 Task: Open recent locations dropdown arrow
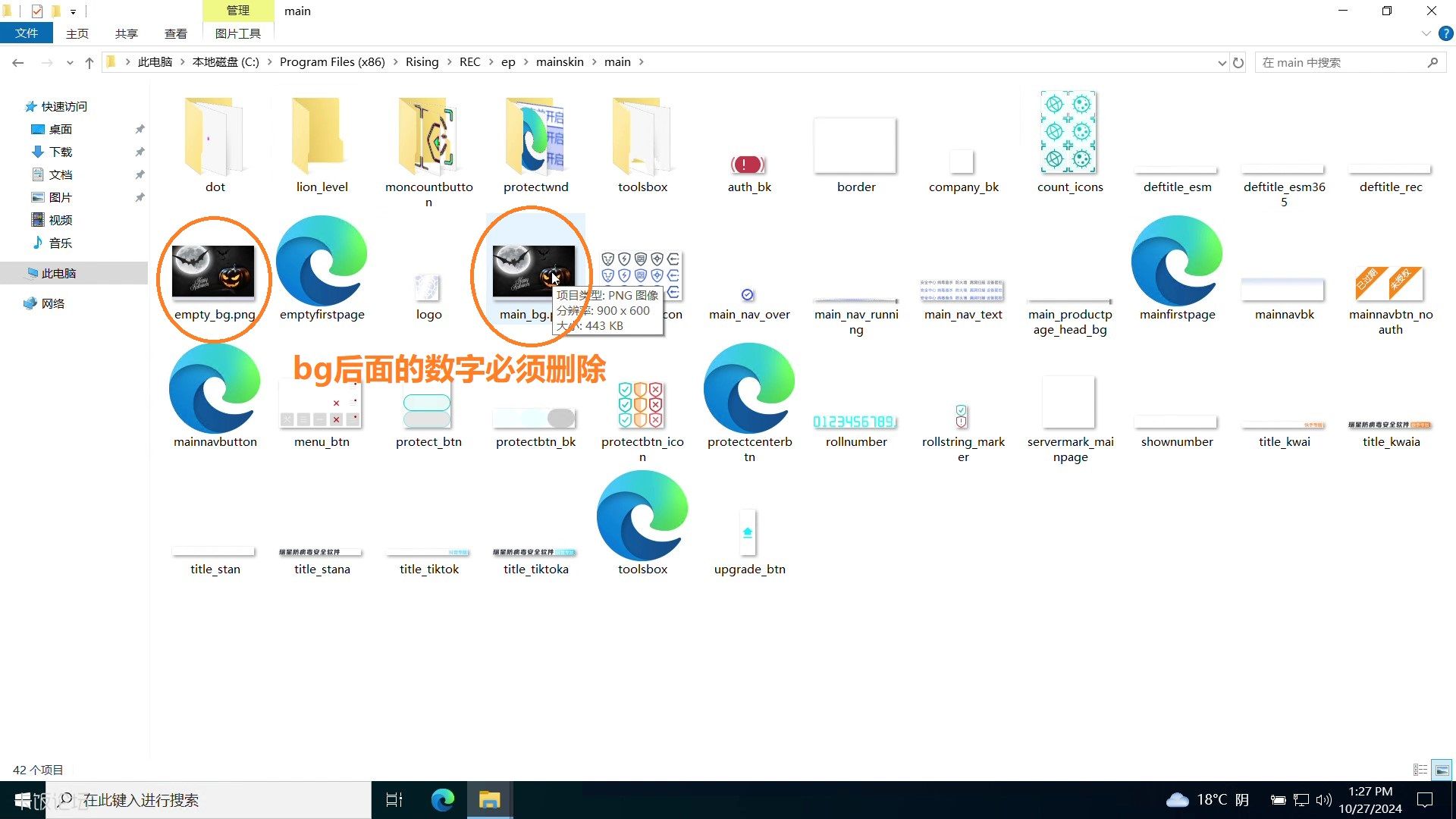click(x=70, y=63)
